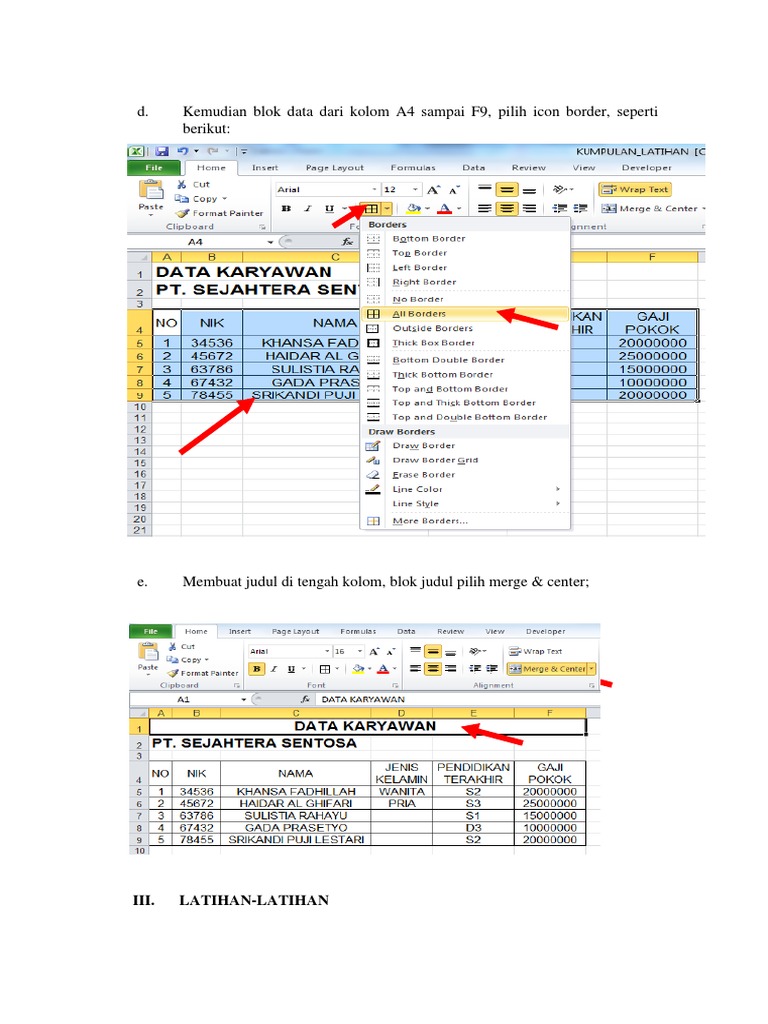Open File tab in upper Excel window
The height and width of the screenshot is (1024, 768).
pos(154,168)
